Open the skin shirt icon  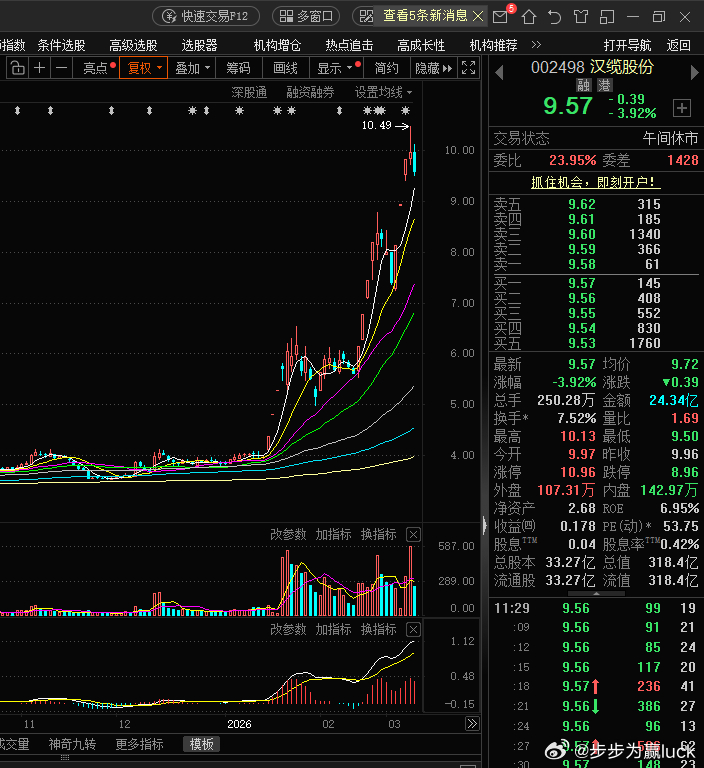581,17
